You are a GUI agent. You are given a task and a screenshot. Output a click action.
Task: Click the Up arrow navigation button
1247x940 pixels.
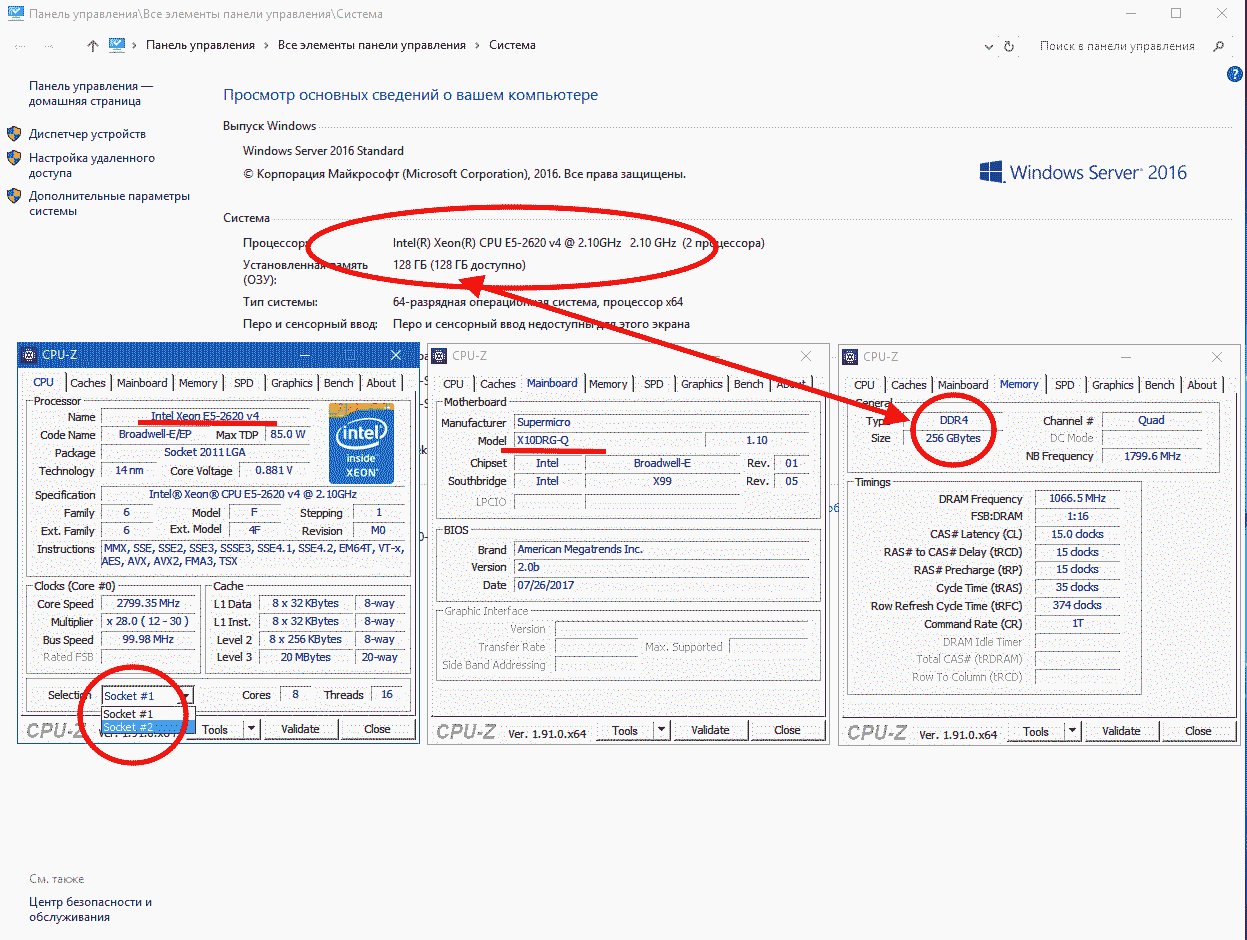coord(93,46)
